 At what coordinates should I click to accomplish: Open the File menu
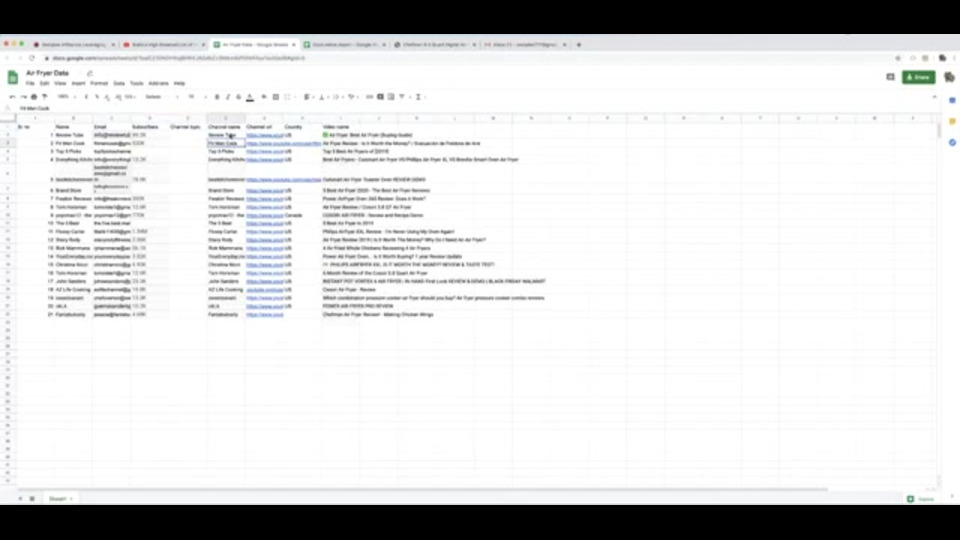[x=30, y=83]
